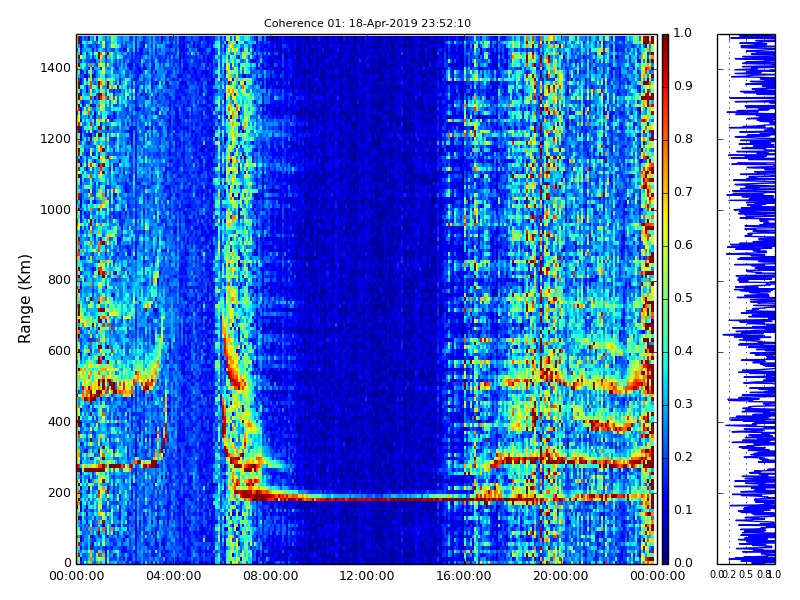Click the colorbar 0.5 label
Viewport: 800px width, 600px height.
[x=683, y=298]
